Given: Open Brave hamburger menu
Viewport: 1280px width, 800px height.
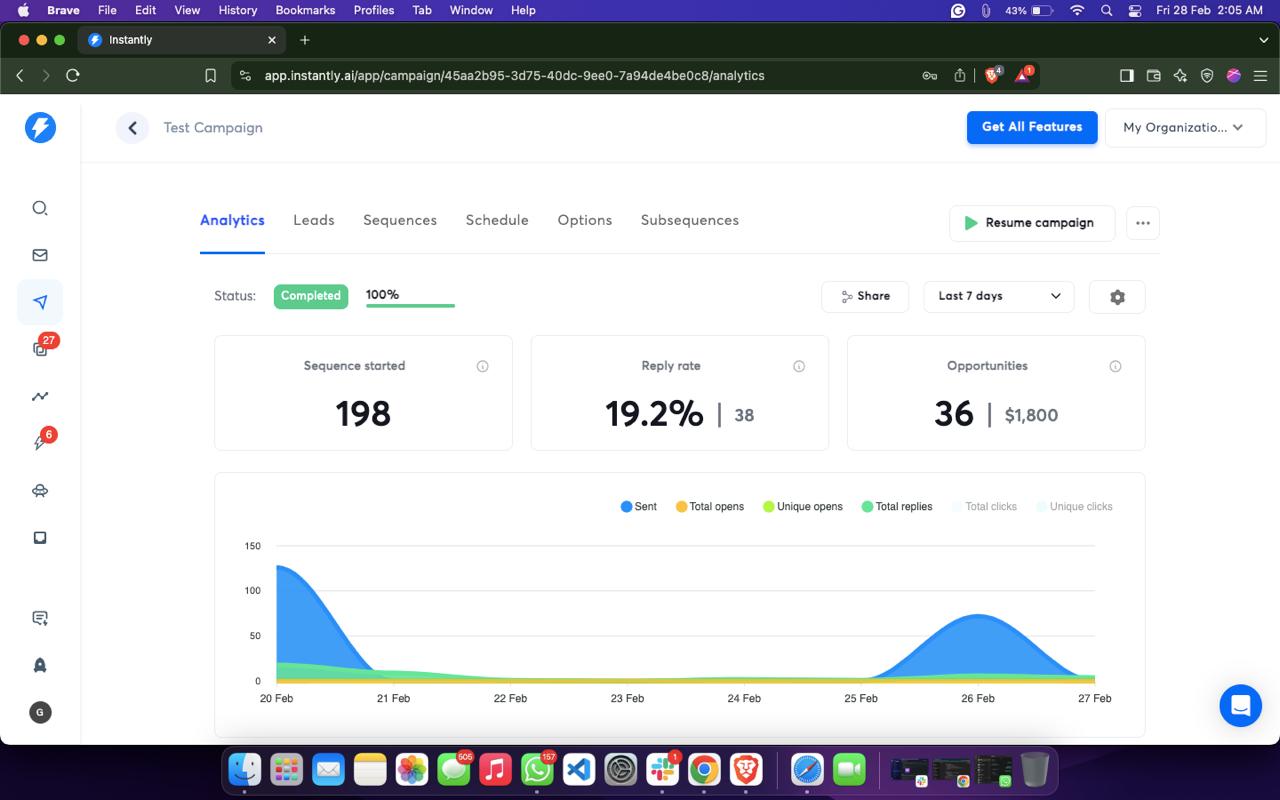Looking at the screenshot, I should (x=1260, y=75).
